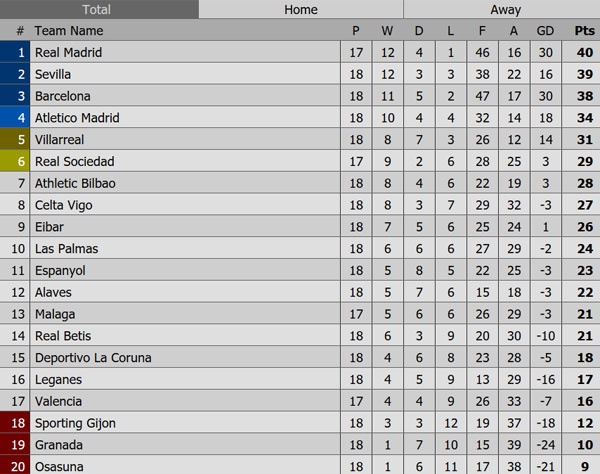Viewport: 600px width, 474px height.
Task: Click Real Madrid's blue rank 1 badge
Action: [x=15, y=53]
